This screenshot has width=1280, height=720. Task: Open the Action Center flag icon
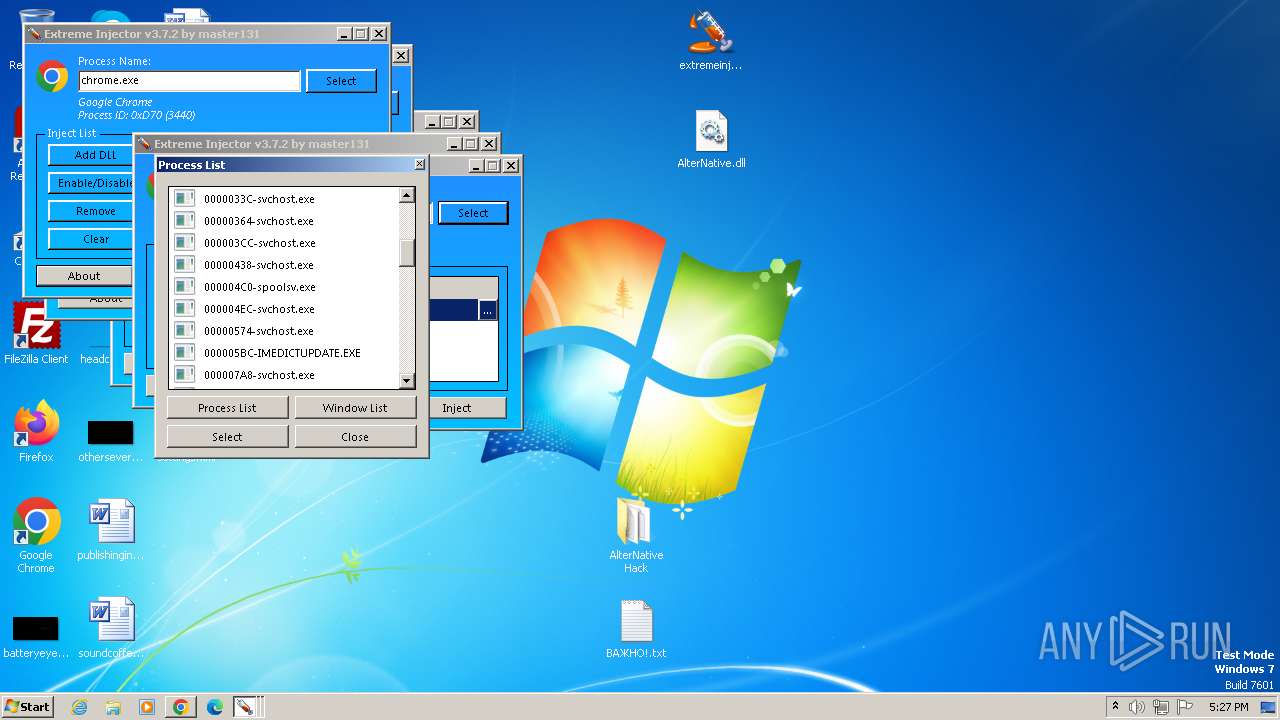pyautogui.click(x=1185, y=707)
